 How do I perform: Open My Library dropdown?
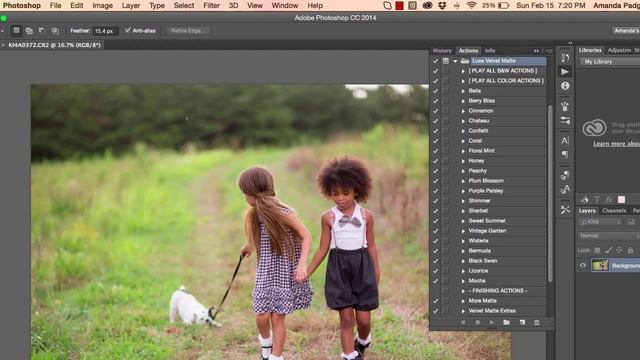[610, 62]
